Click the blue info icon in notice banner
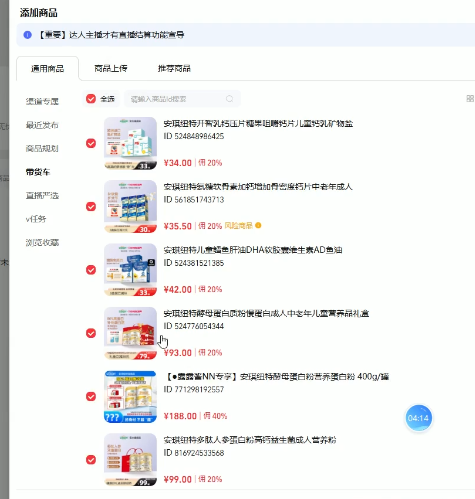The image size is (475, 499). click(28, 35)
